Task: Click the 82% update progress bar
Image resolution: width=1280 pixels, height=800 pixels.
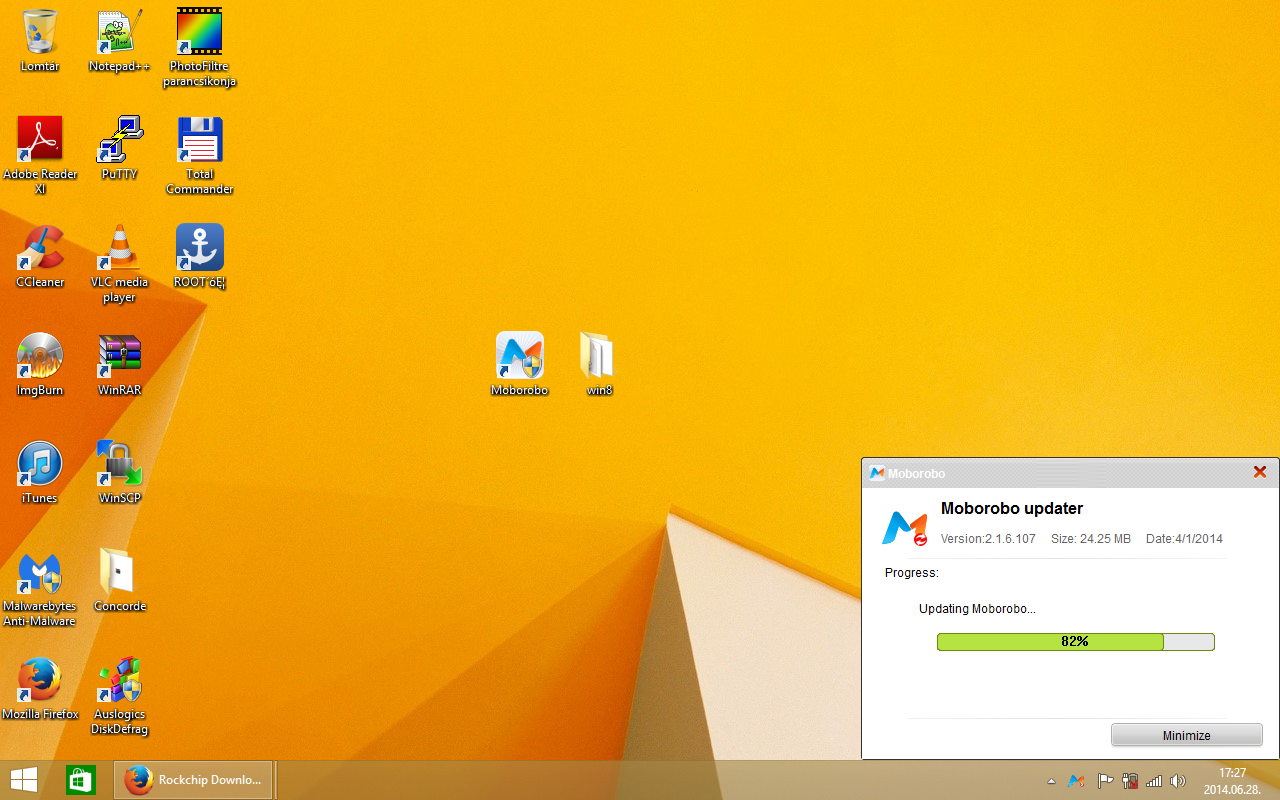Action: point(1075,642)
